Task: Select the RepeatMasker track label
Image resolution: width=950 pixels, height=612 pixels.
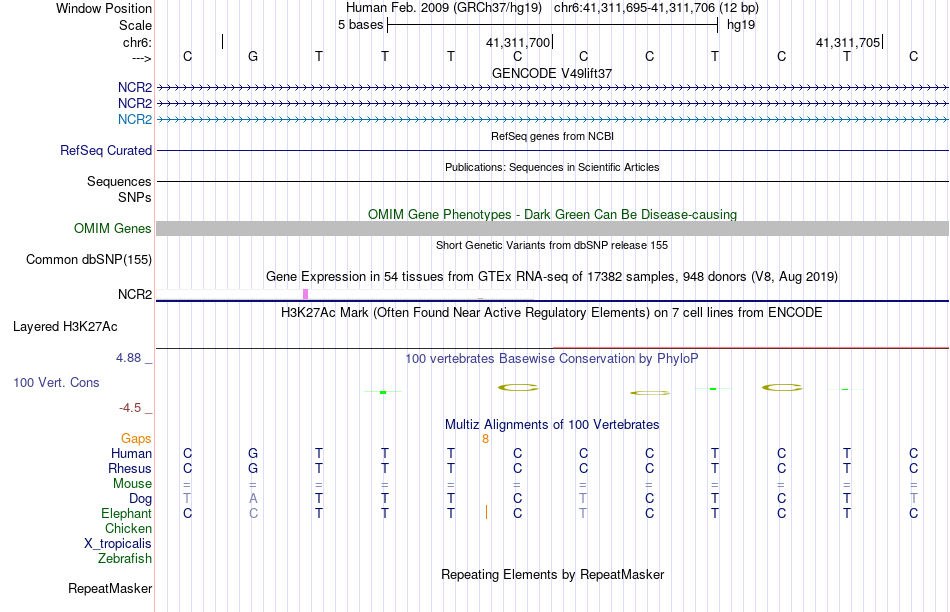Action: click(110, 588)
